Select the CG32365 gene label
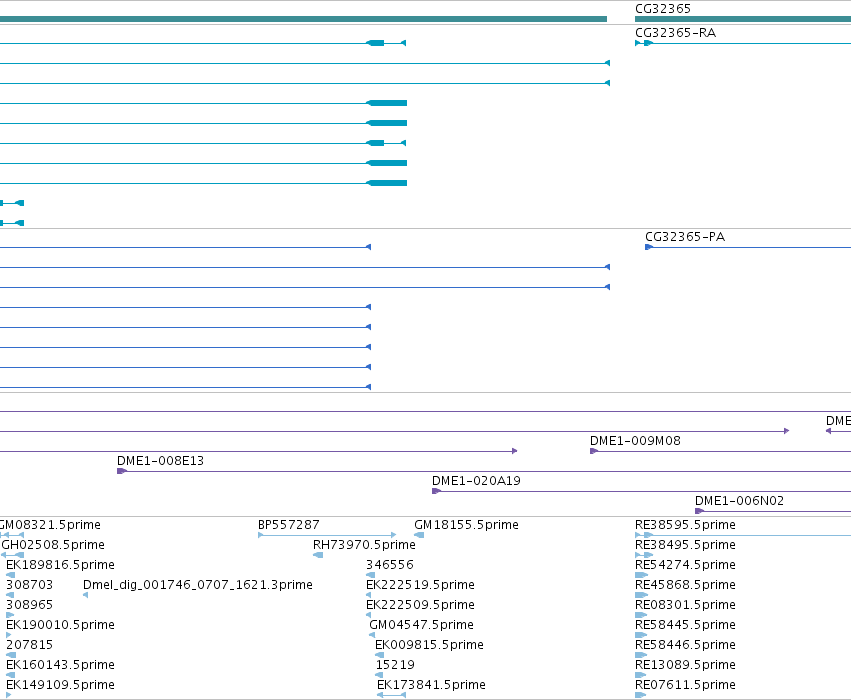 (663, 9)
